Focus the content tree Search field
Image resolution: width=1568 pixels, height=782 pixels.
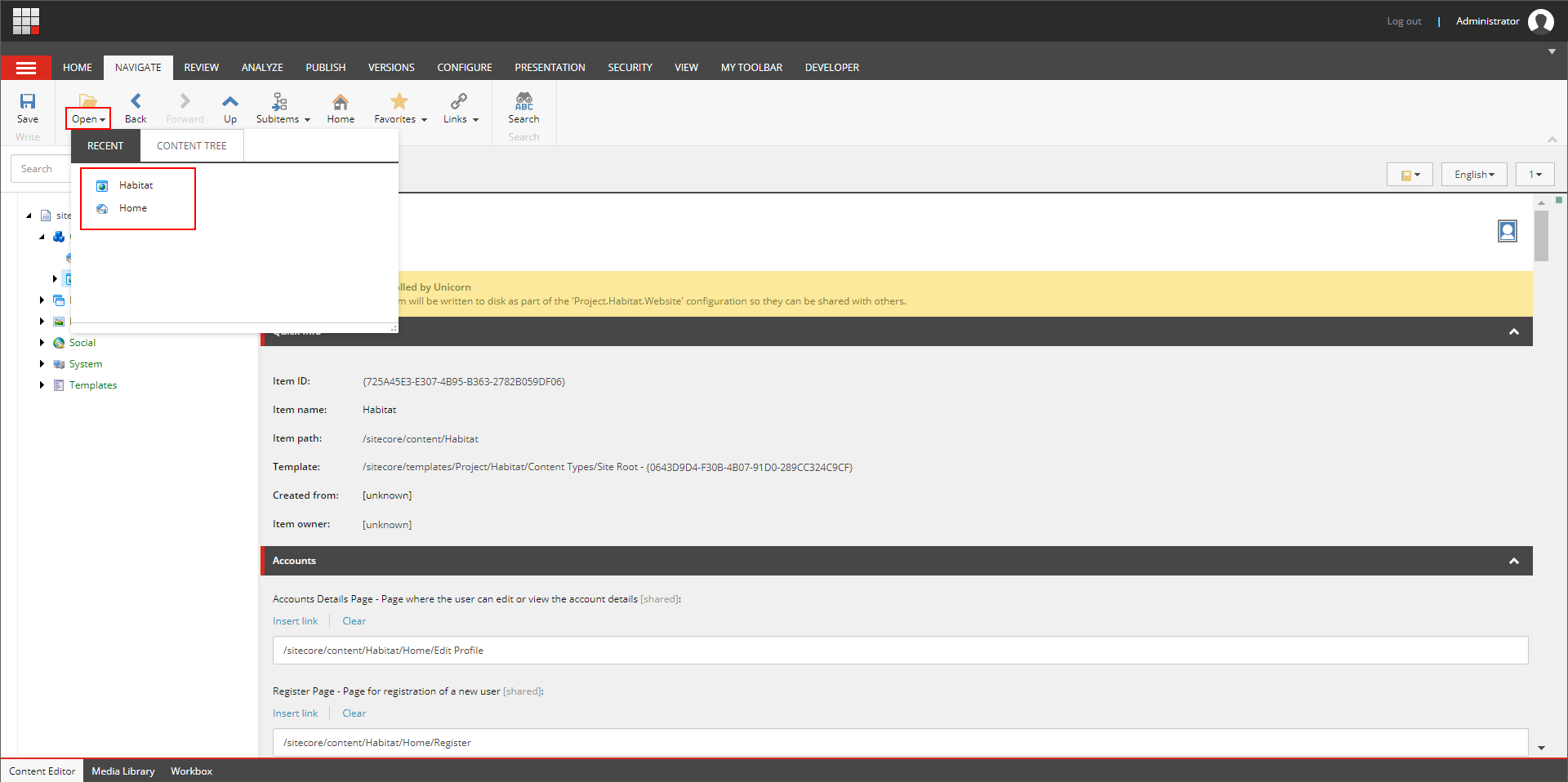coord(41,169)
